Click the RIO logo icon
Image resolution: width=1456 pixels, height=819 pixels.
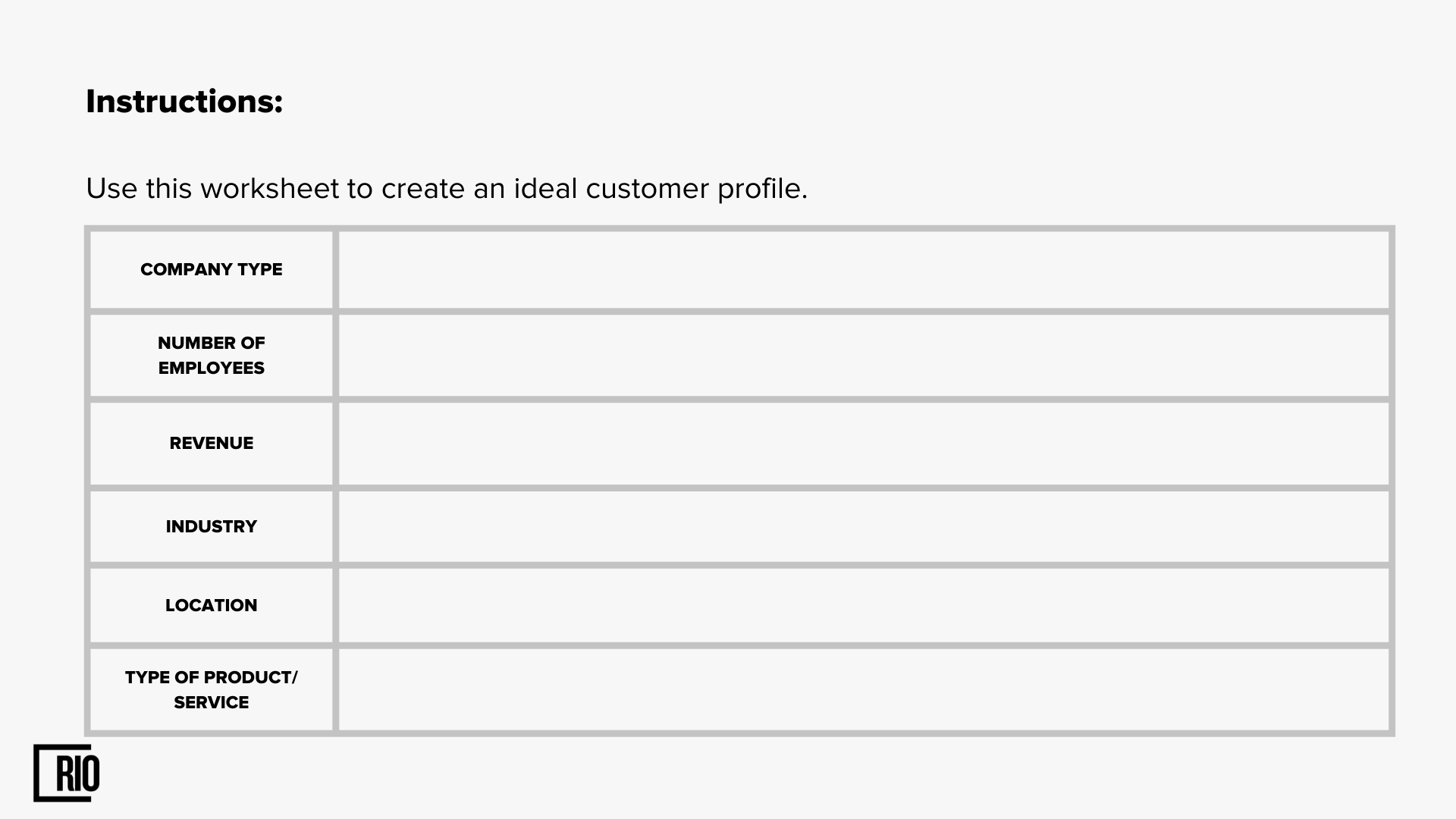tap(67, 773)
